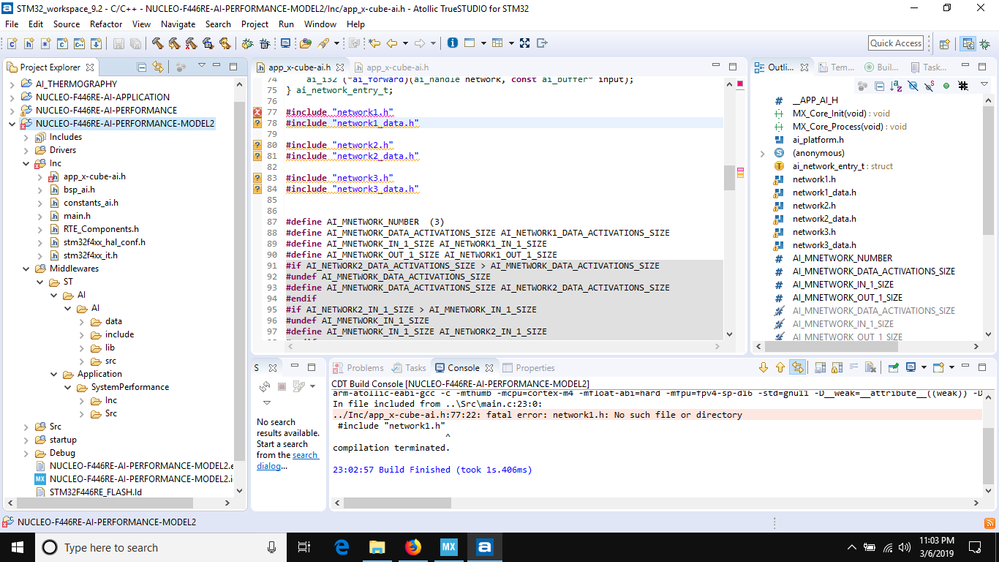The image size is (999, 562).
Task: Click the Build project hammer icon
Action: (158, 43)
